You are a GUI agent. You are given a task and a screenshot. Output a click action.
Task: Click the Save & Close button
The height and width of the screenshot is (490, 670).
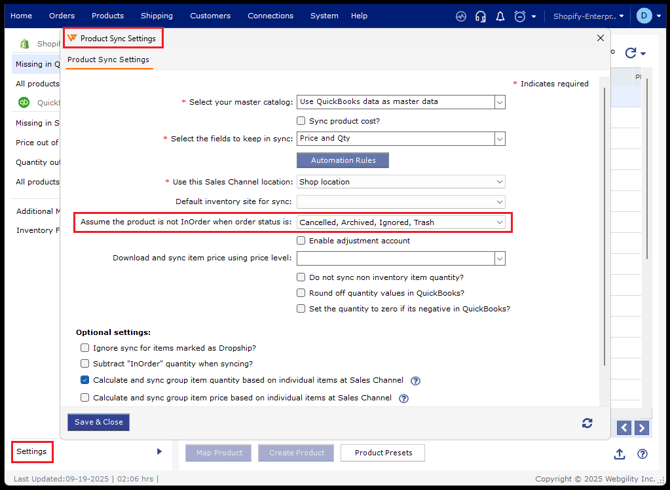click(x=99, y=422)
